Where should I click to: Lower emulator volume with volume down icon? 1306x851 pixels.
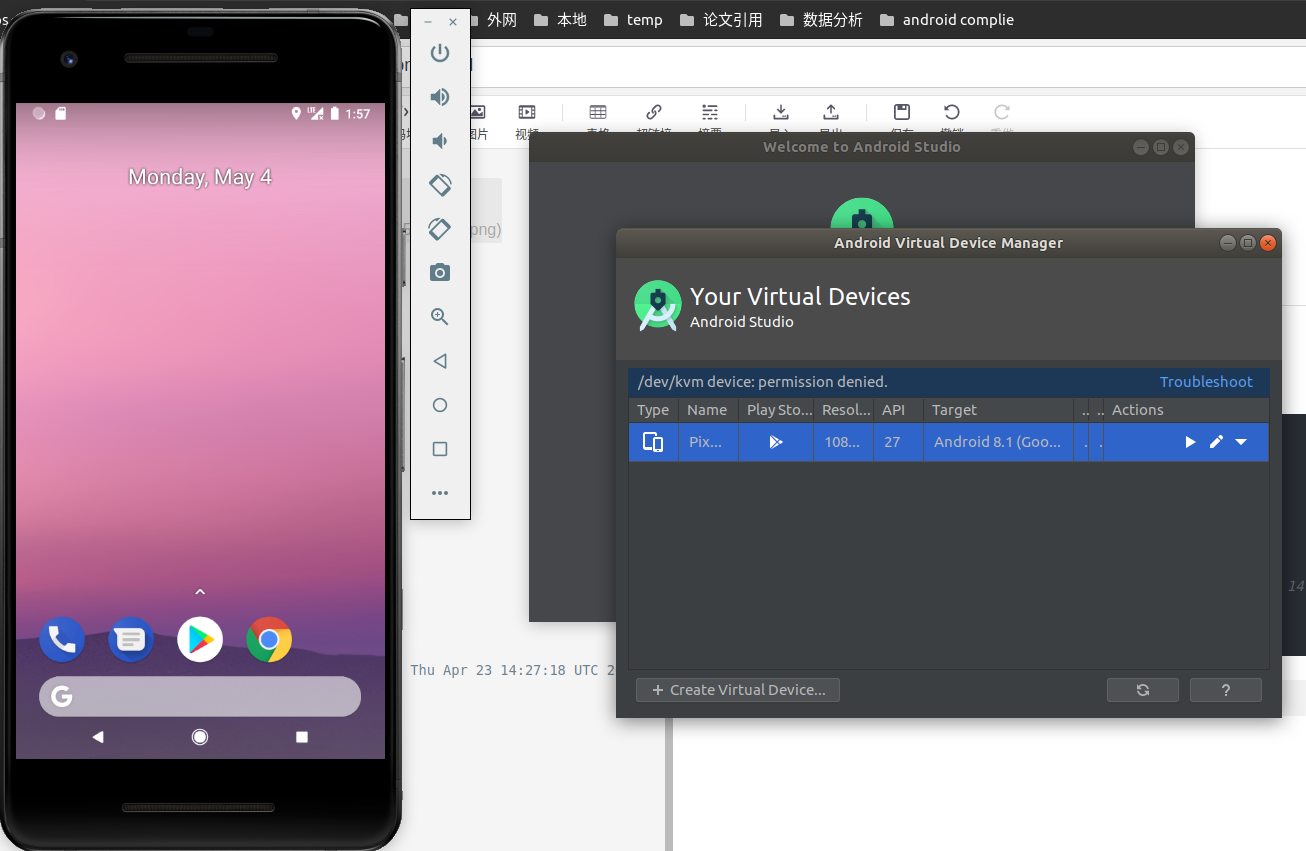point(440,141)
